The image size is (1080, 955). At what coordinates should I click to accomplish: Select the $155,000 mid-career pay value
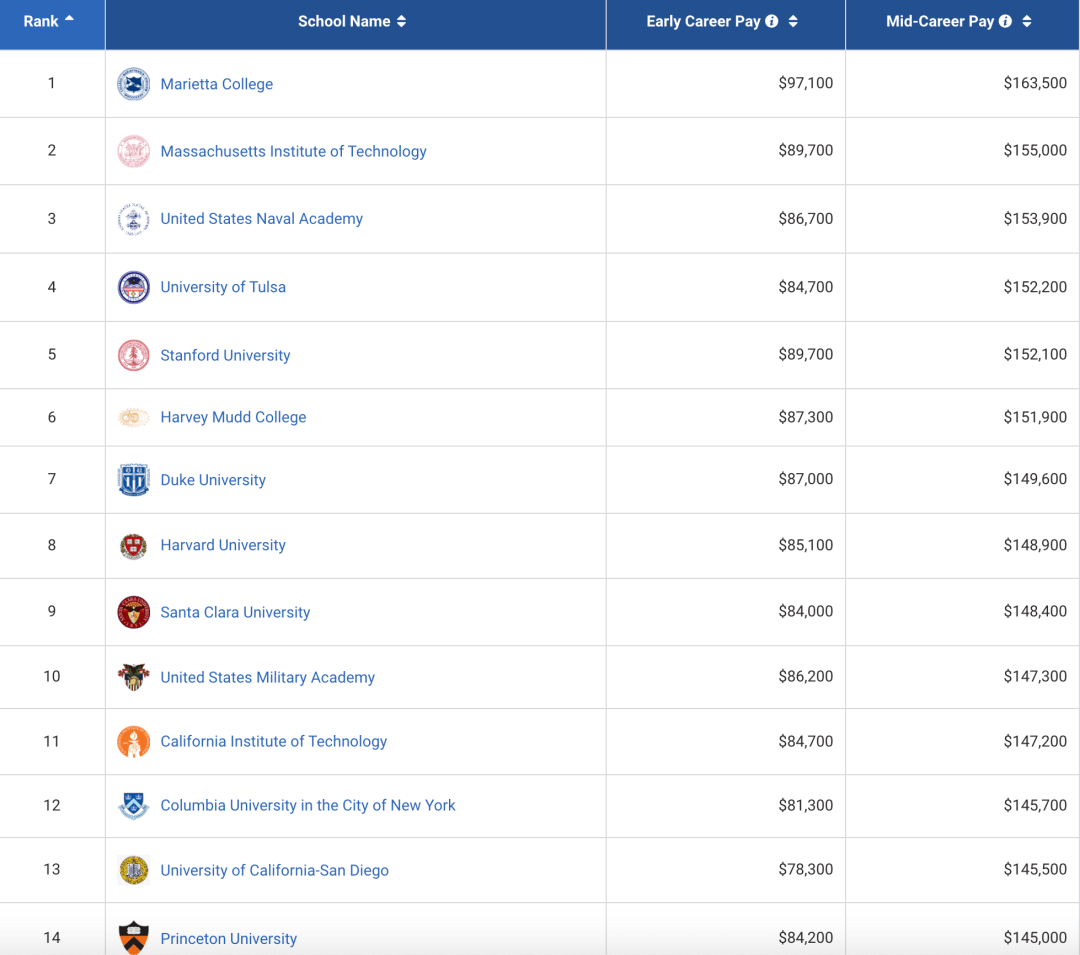[x=1035, y=150]
